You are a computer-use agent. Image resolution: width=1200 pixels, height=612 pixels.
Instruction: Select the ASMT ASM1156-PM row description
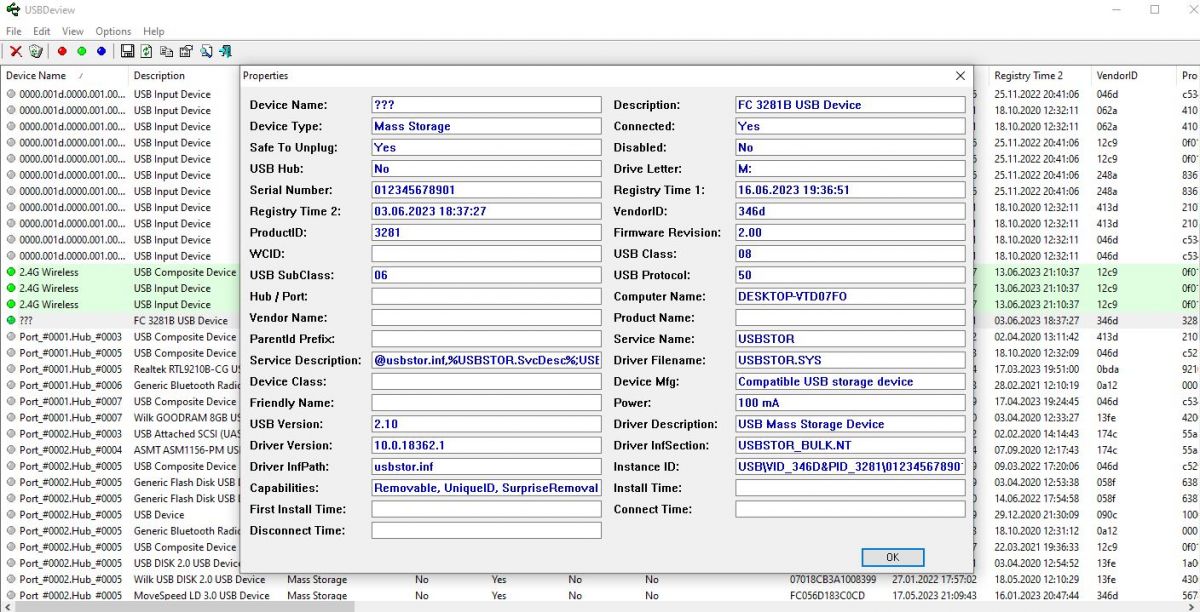[x=188, y=450]
